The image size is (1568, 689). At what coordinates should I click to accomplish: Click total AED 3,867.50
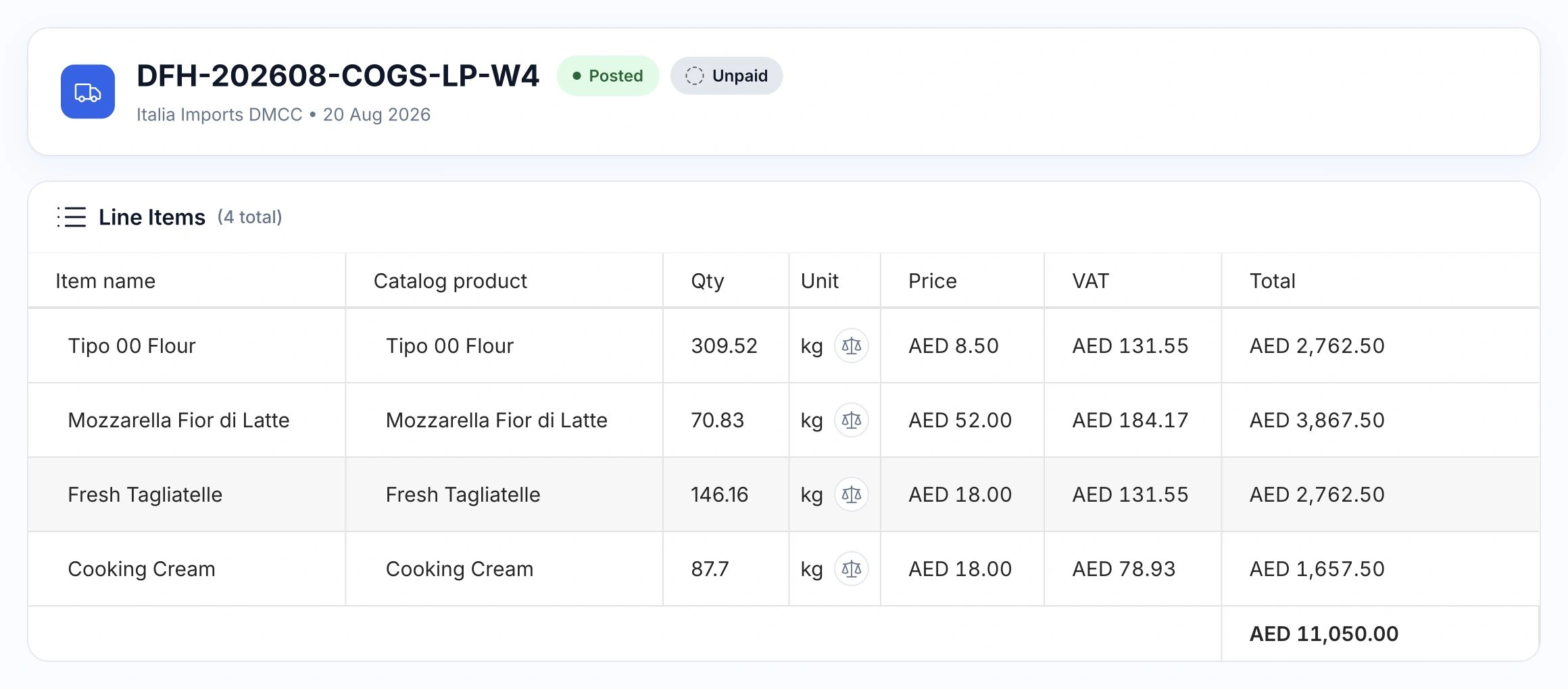pos(1317,421)
